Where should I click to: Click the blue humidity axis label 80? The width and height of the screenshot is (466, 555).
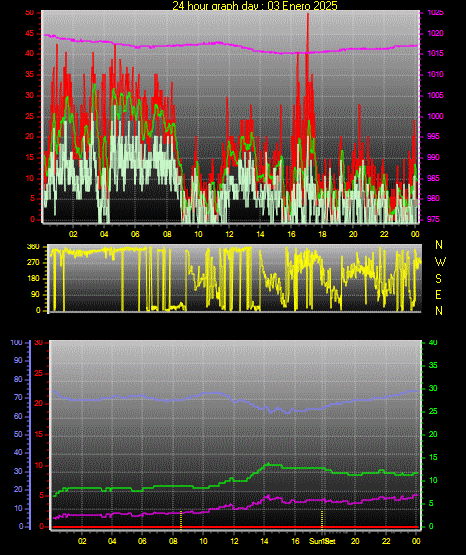[18, 379]
